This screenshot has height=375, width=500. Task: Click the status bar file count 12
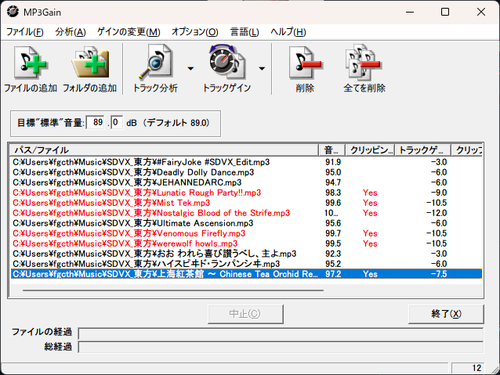tap(477, 368)
